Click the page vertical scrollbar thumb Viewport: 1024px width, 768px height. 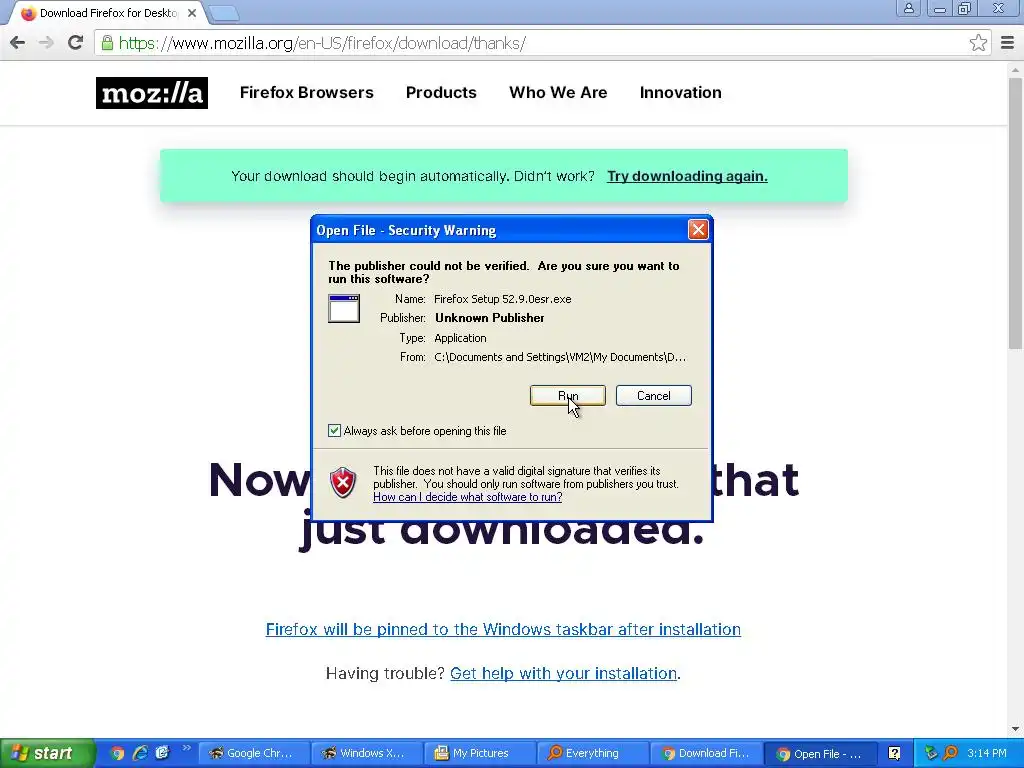1015,214
